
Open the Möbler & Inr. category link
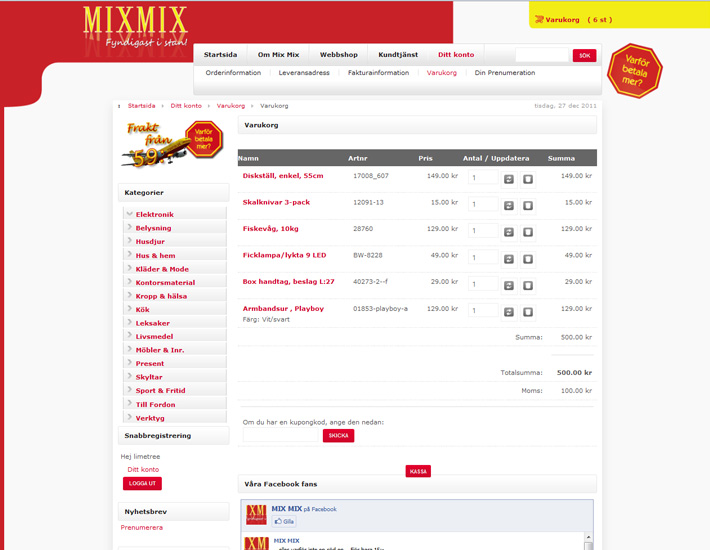pyautogui.click(x=160, y=350)
